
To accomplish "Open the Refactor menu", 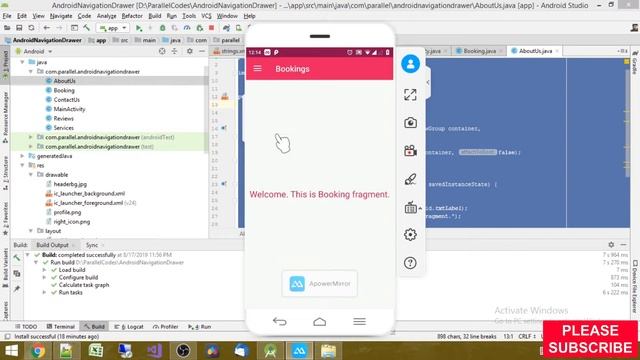I will coord(132,16).
